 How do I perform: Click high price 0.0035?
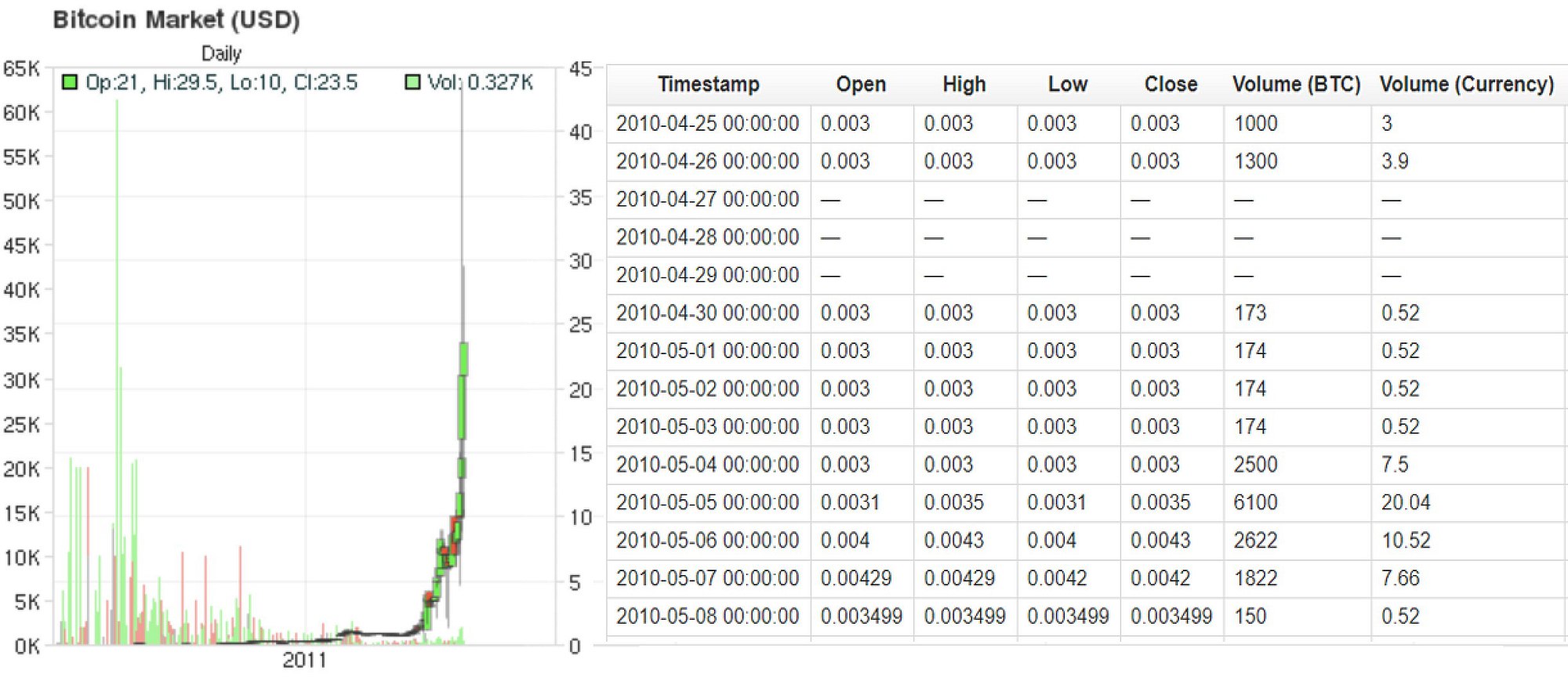(x=953, y=503)
